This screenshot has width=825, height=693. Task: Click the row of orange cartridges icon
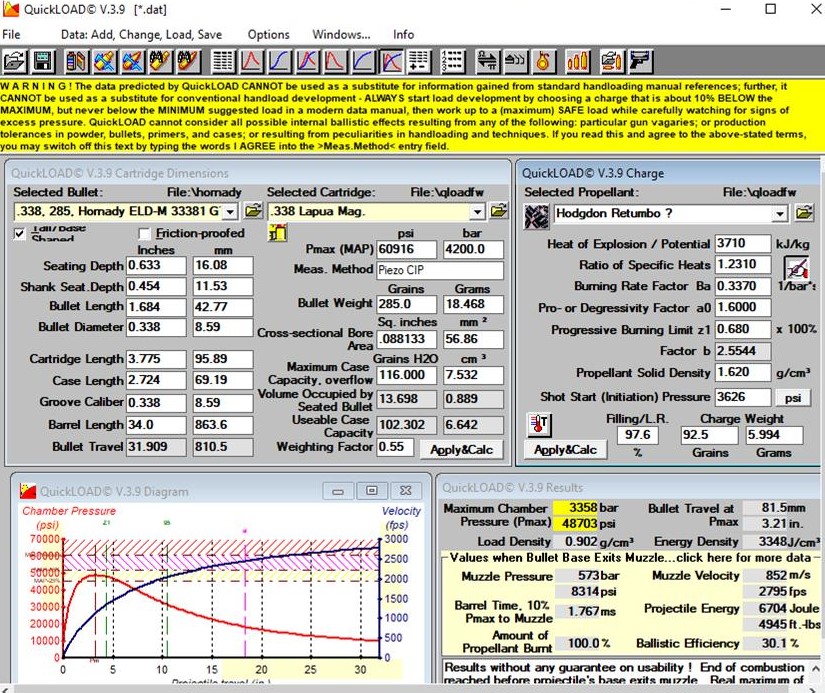(577, 62)
